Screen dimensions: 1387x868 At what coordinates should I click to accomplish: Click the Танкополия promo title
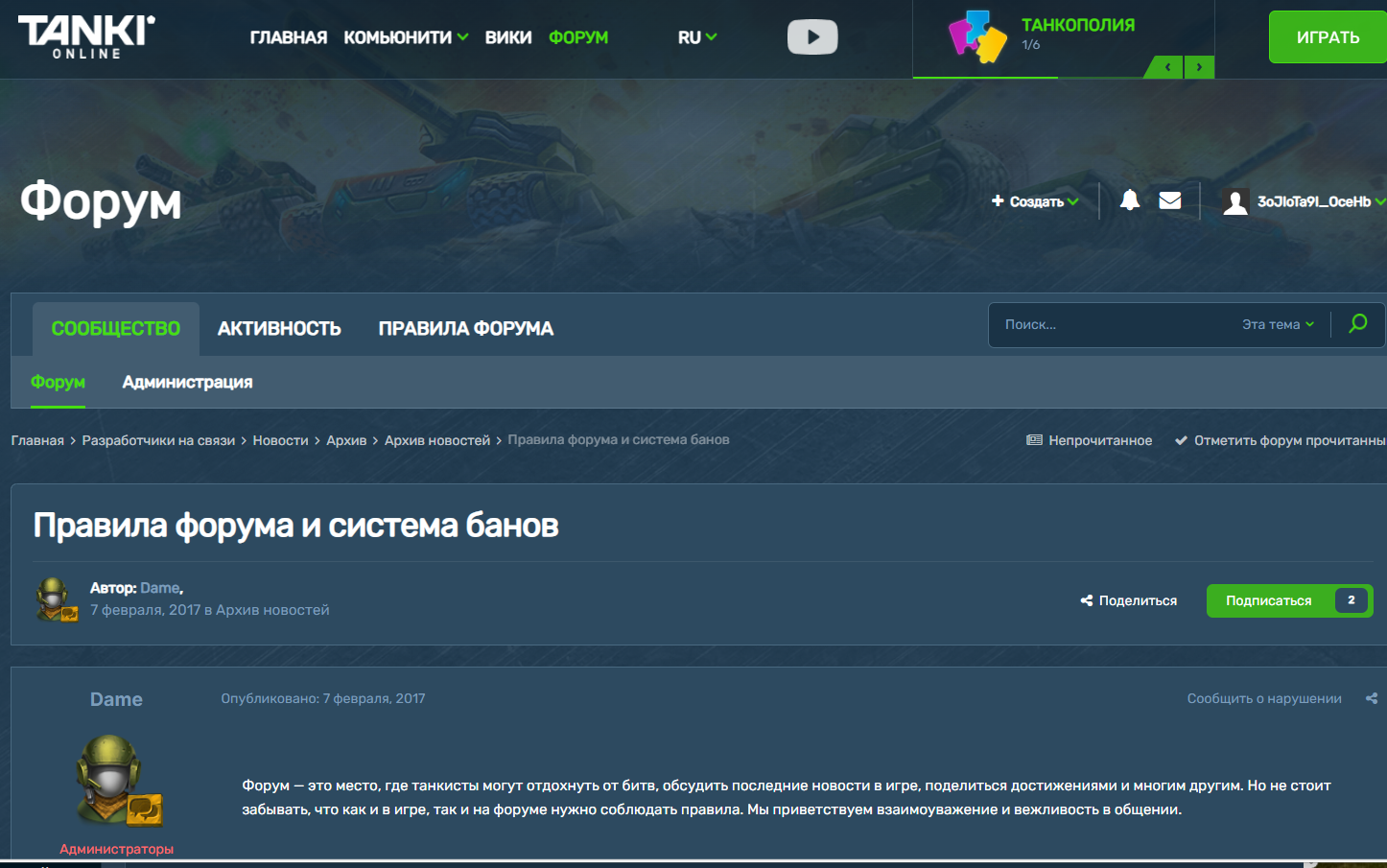pos(1078,25)
